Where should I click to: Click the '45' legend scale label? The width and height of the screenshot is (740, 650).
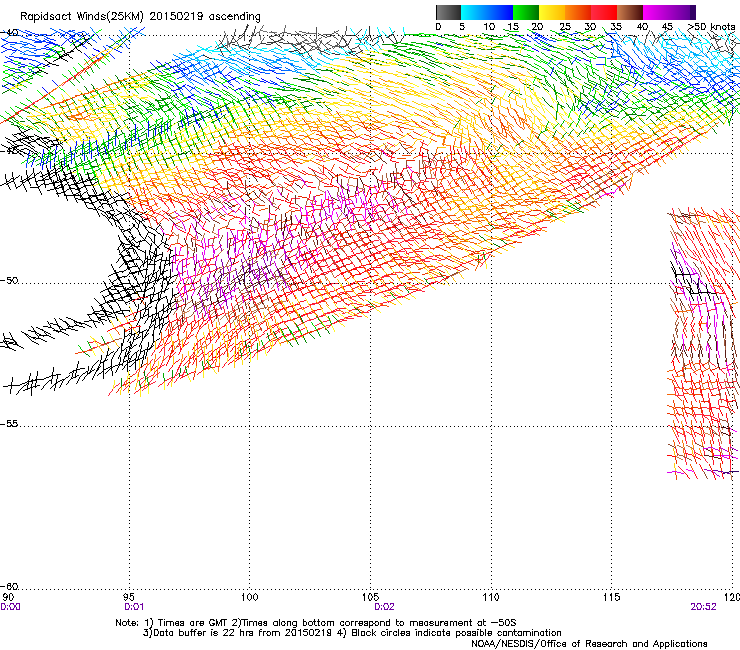[667, 27]
